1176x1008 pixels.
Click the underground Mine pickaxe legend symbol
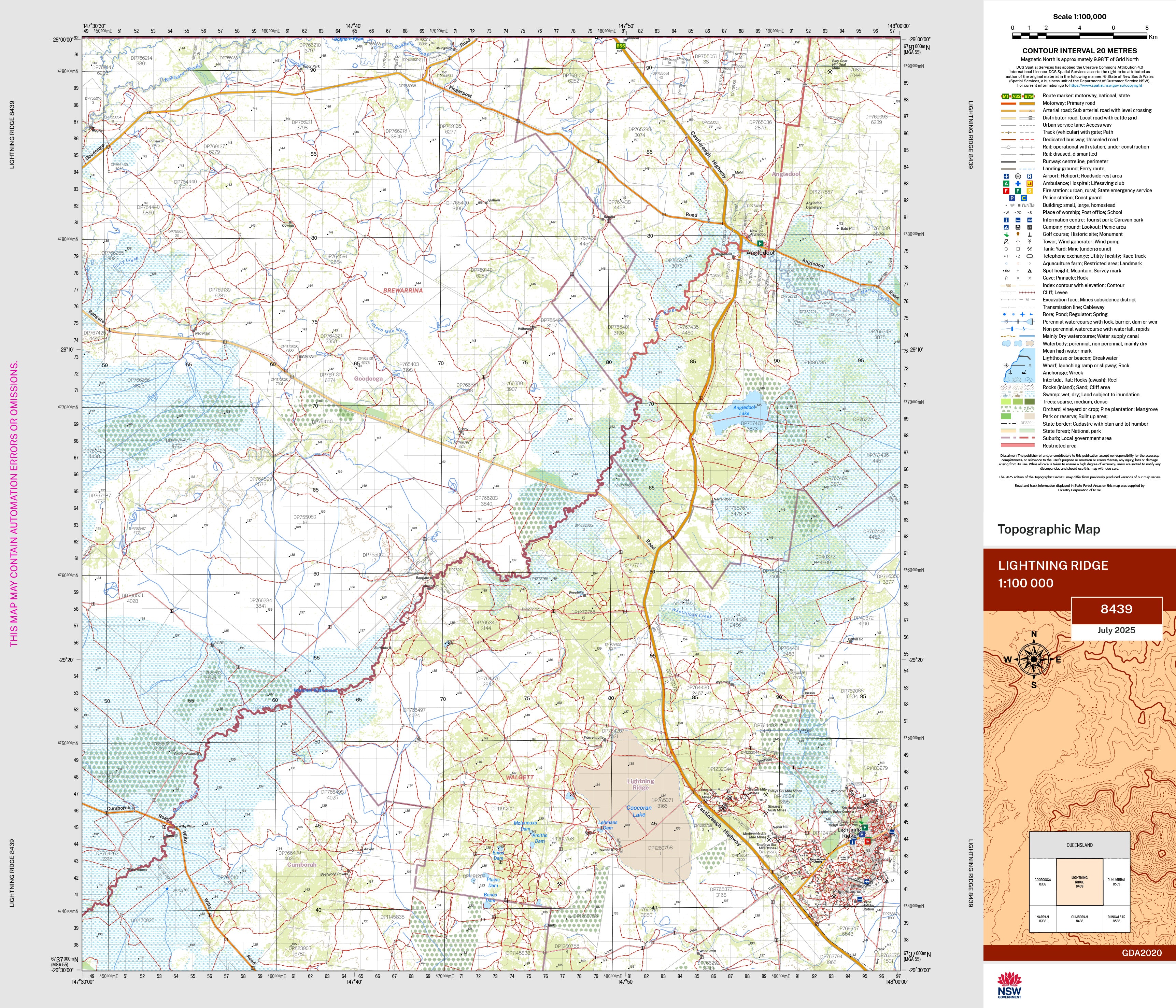point(1030,249)
